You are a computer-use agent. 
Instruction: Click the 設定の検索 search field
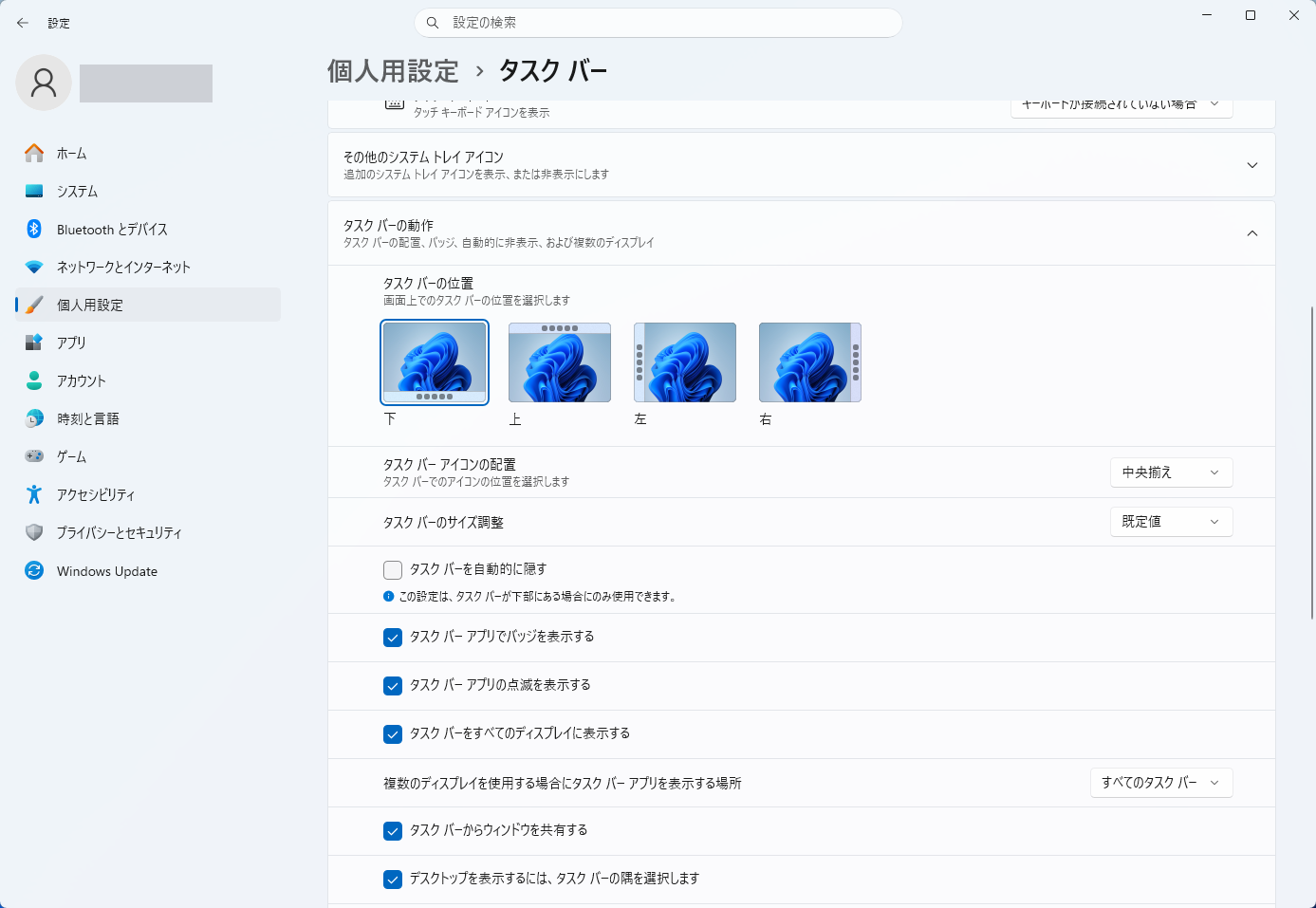658,23
